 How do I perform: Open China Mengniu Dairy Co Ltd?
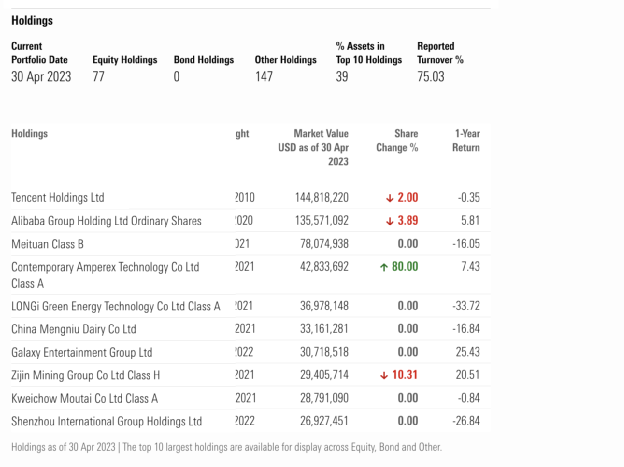(x=73, y=329)
